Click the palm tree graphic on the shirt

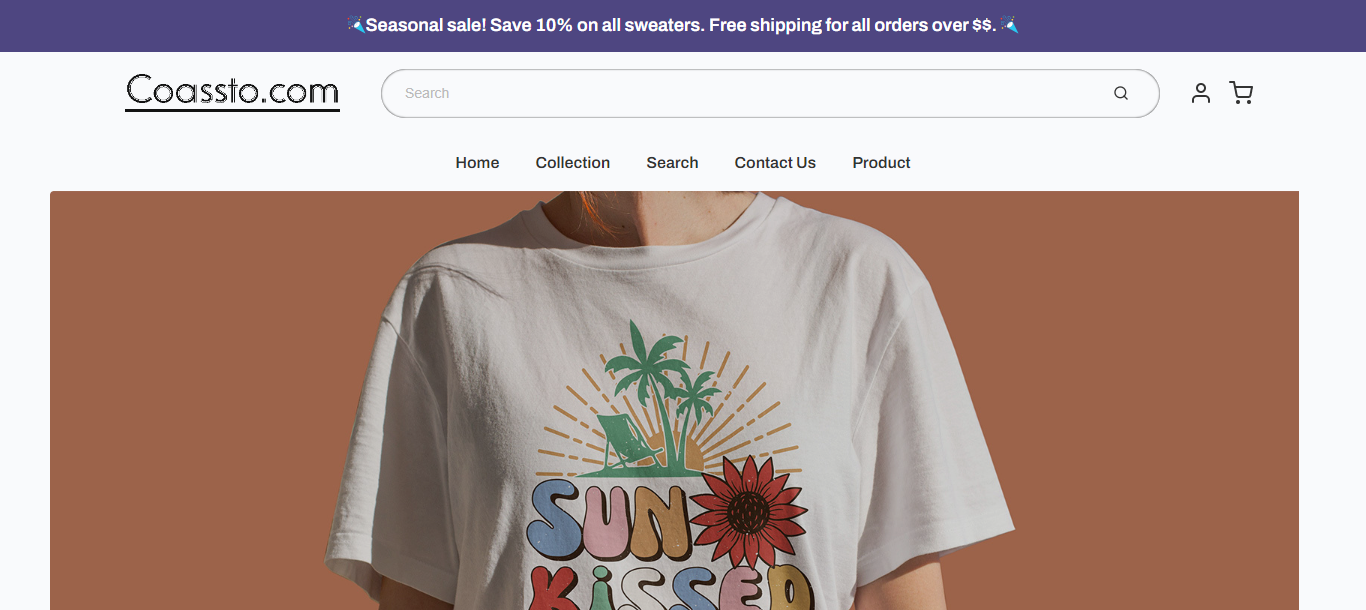660,380
